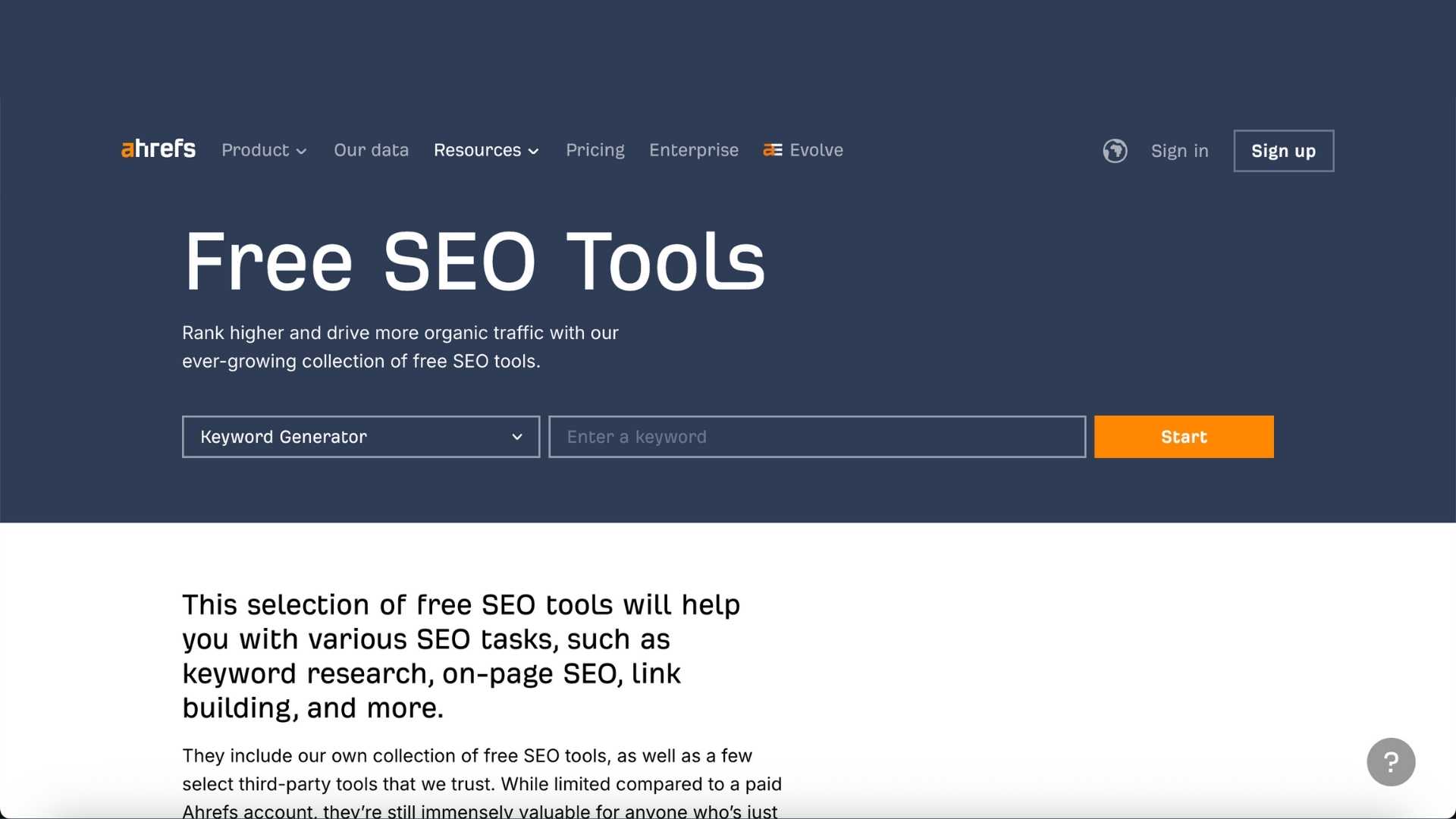Open the Pricing page from the navbar
Image resolution: width=1456 pixels, height=819 pixels.
[x=595, y=150]
